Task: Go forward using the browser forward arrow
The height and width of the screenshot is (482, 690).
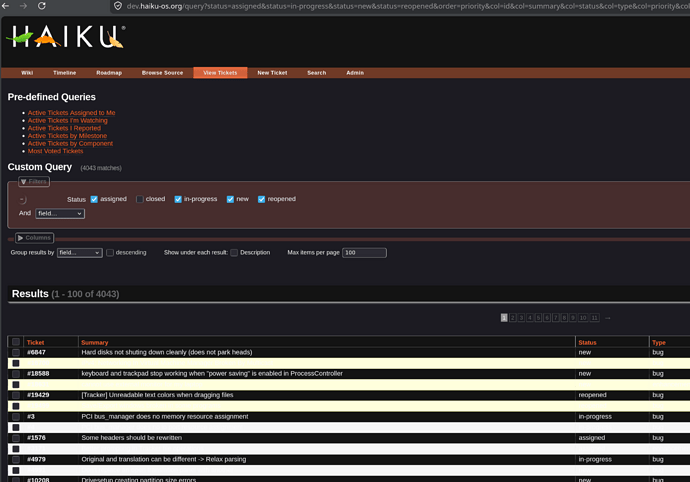Action: tap(23, 6)
